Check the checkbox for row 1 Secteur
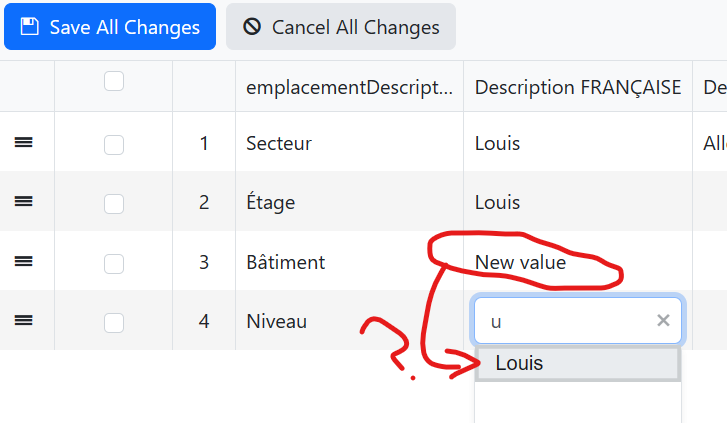The height and width of the screenshot is (423, 727). 114,145
